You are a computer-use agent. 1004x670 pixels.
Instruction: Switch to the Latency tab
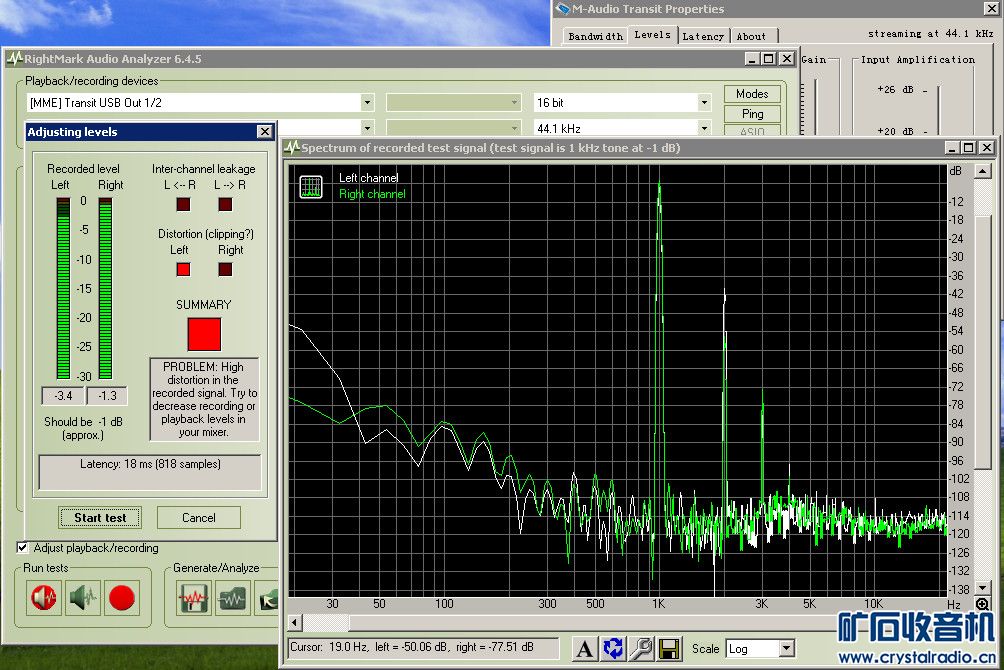[702, 36]
